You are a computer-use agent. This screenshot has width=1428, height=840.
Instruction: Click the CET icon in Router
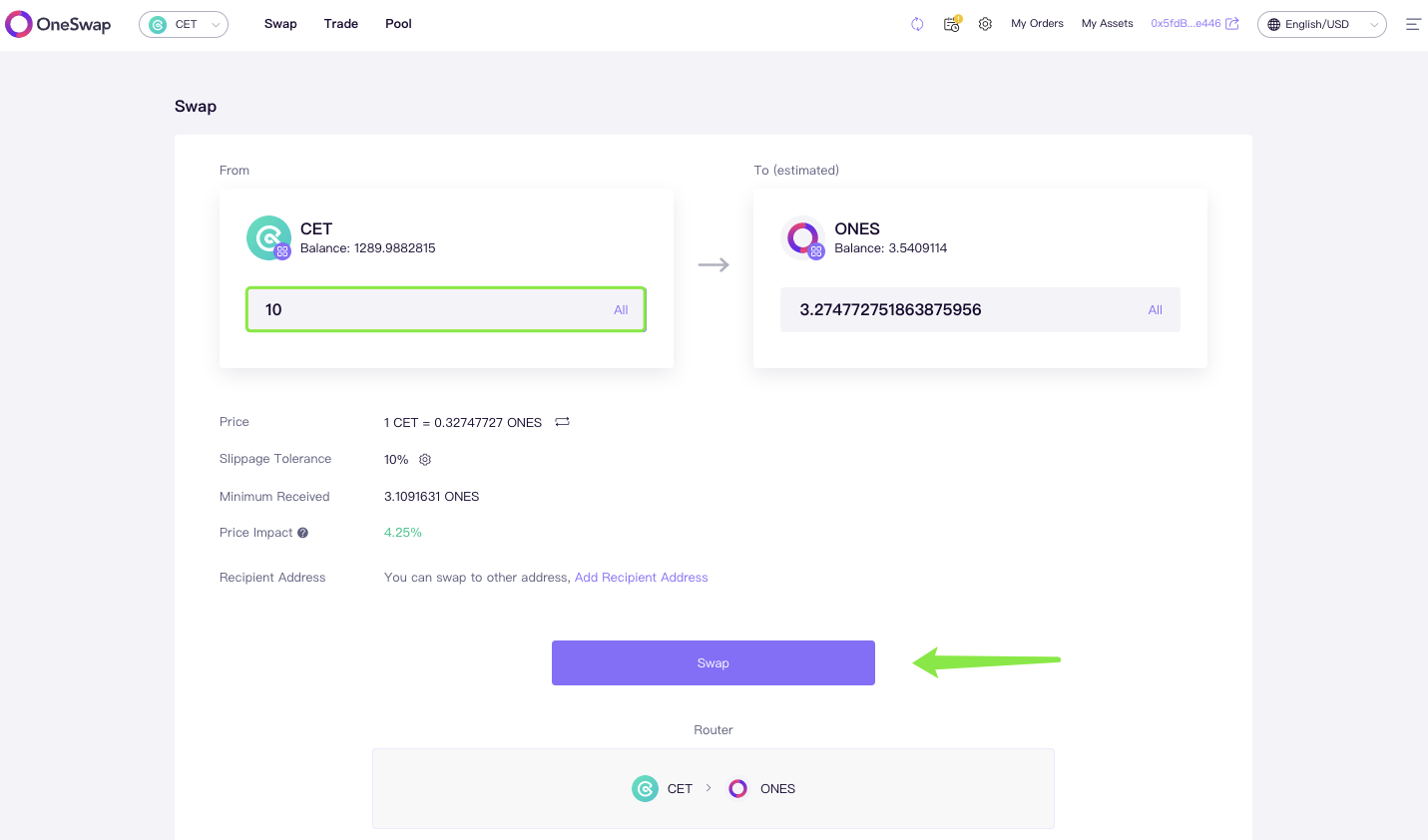646,789
